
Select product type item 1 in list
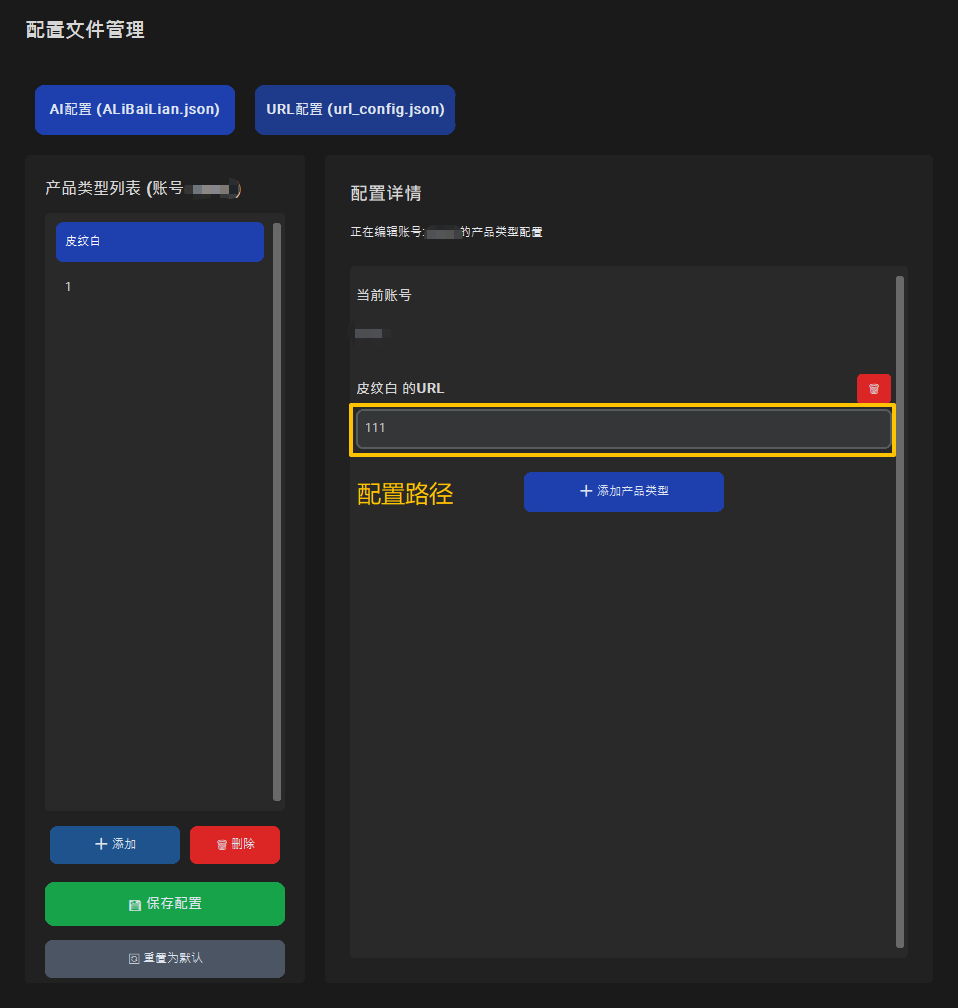[x=160, y=287]
